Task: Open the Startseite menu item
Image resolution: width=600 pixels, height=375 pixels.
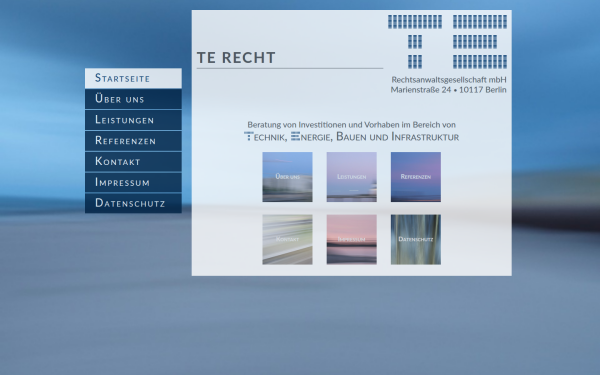Action: click(133, 78)
